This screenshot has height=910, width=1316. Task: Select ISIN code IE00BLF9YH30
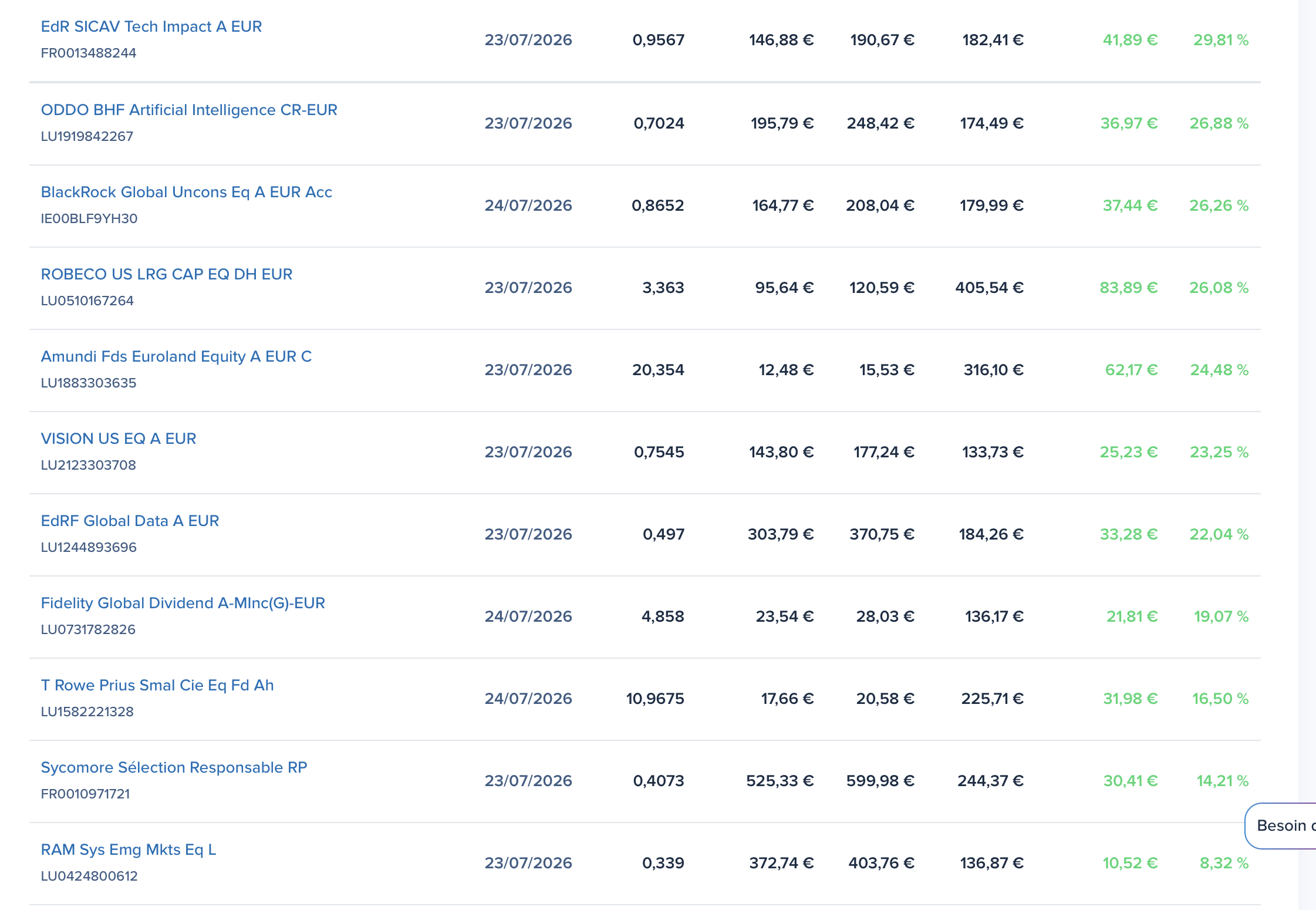click(x=89, y=218)
